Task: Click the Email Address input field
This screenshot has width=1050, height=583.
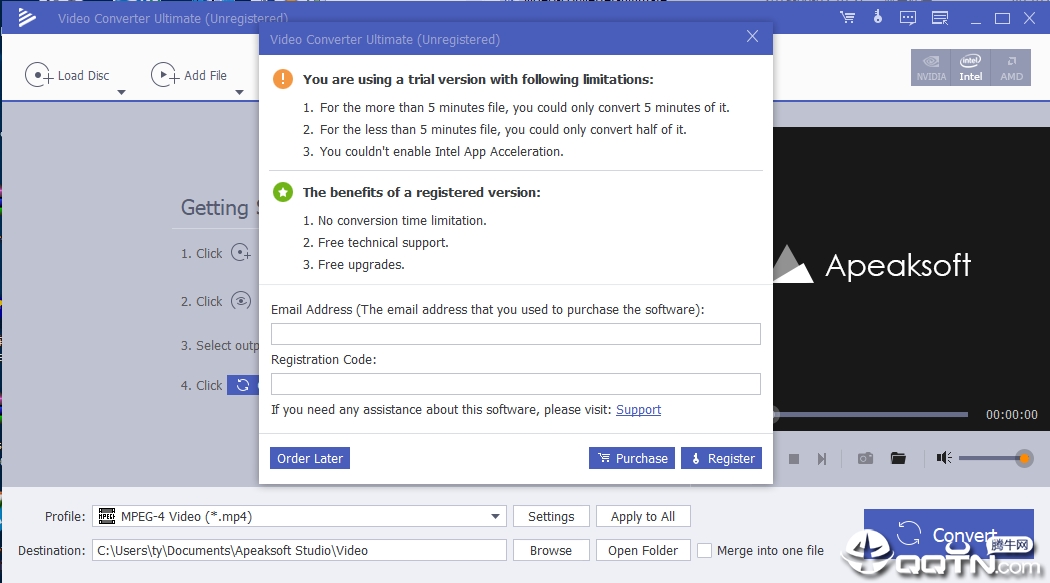Action: point(516,334)
